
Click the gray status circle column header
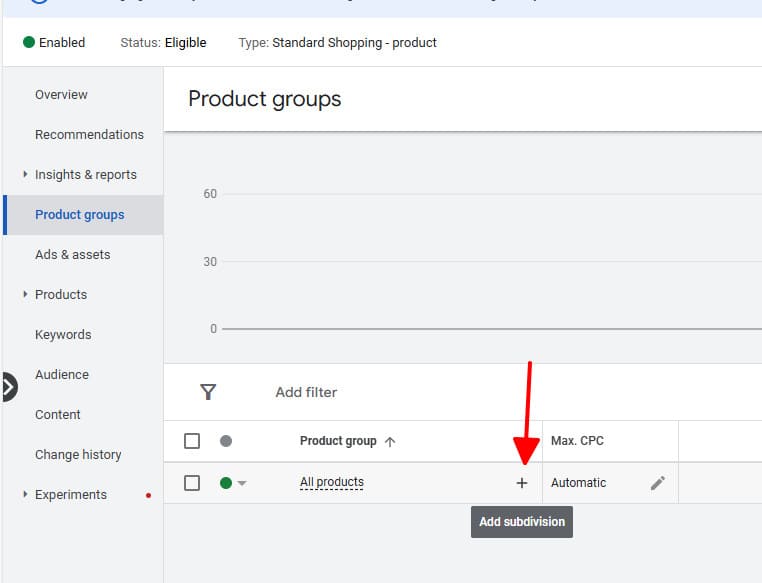[226, 441]
